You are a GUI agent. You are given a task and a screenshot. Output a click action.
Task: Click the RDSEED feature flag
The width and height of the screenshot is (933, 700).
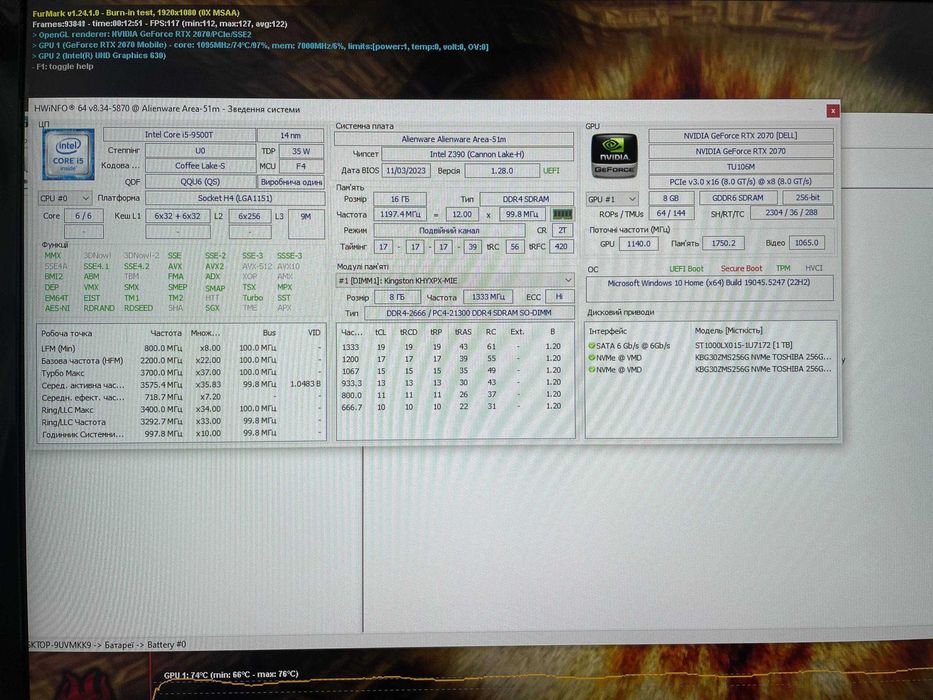coord(138,308)
